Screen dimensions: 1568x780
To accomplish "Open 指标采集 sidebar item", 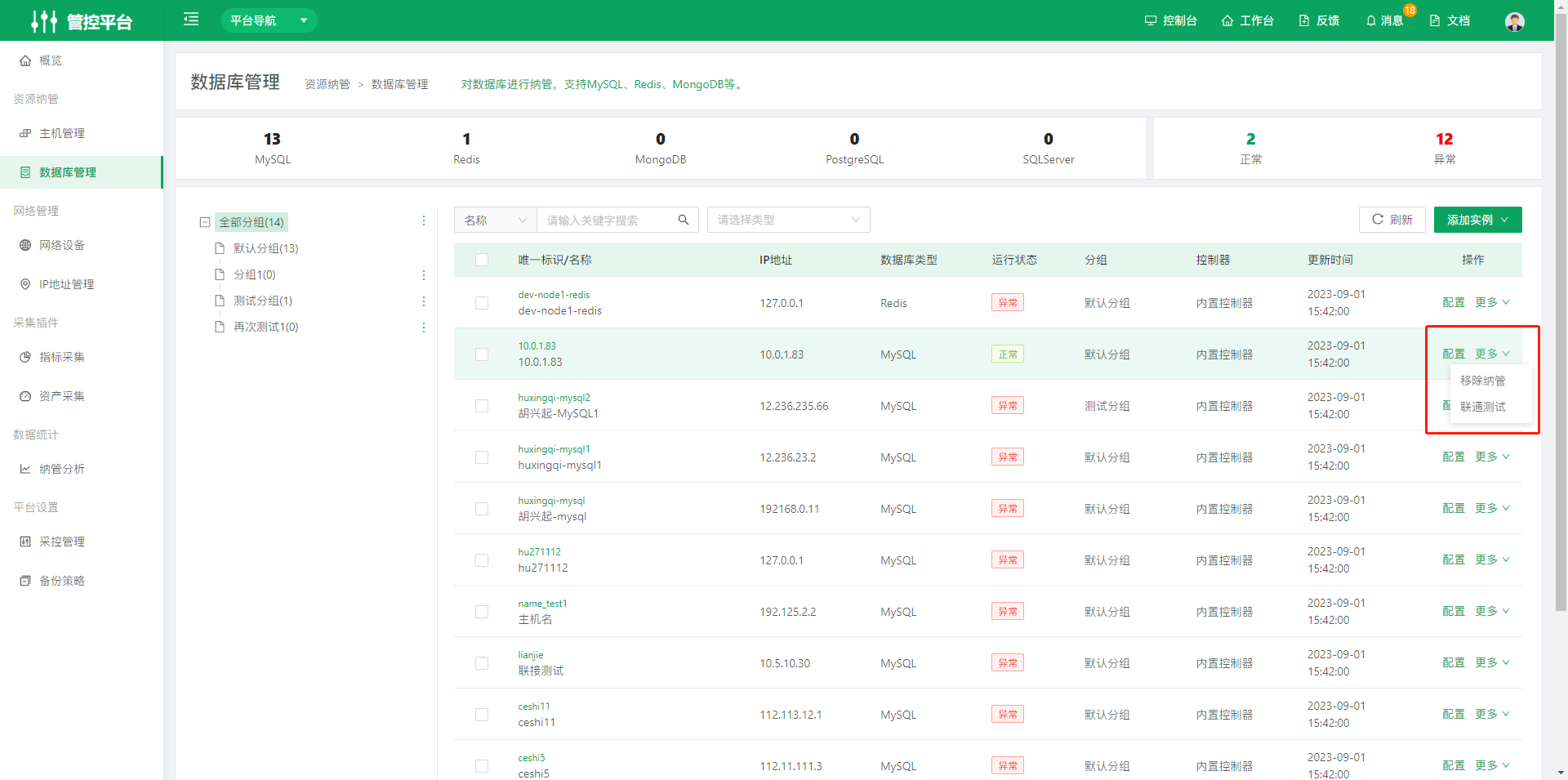I will pos(82,357).
